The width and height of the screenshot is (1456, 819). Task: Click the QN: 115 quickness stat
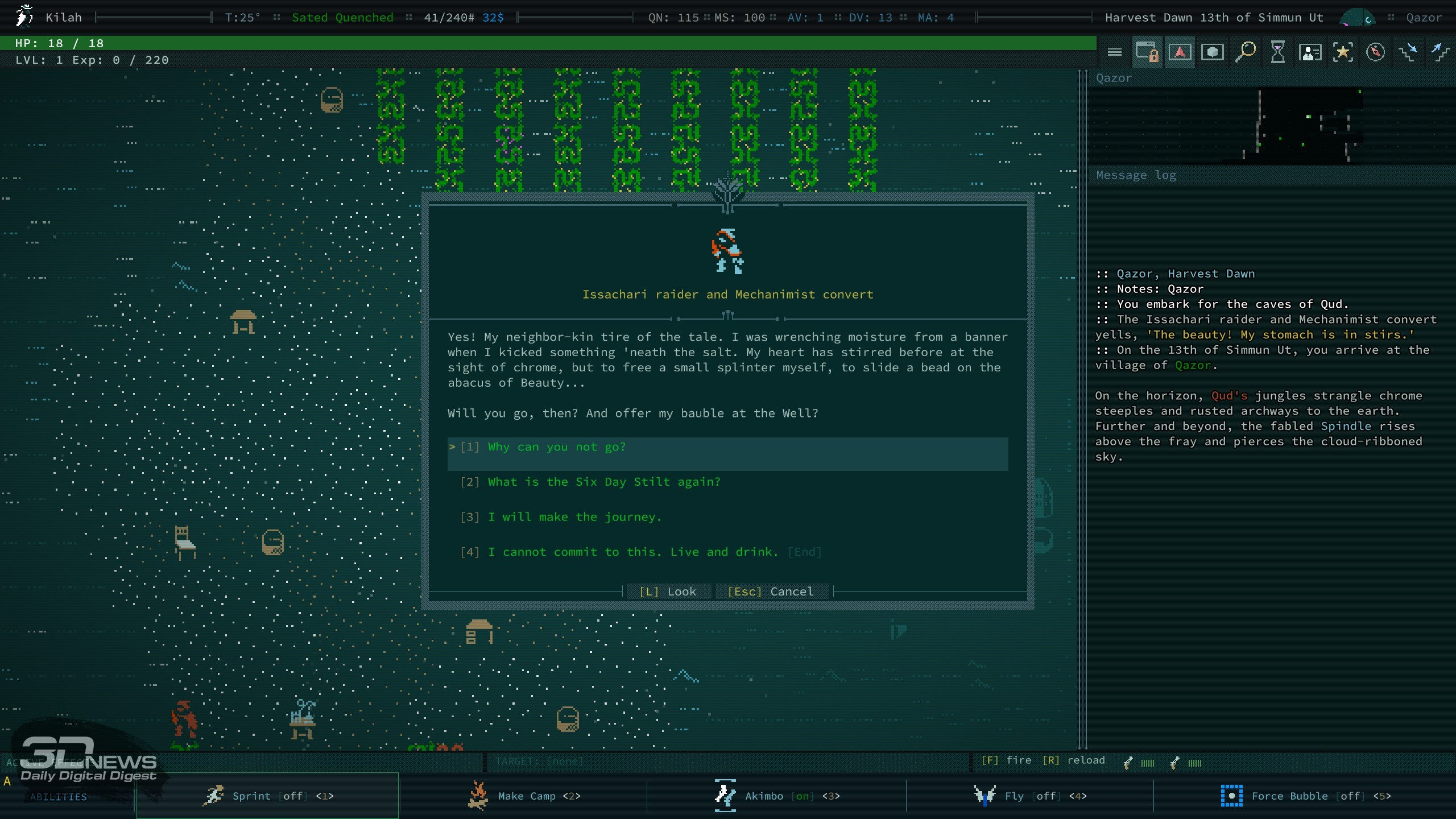click(x=673, y=18)
